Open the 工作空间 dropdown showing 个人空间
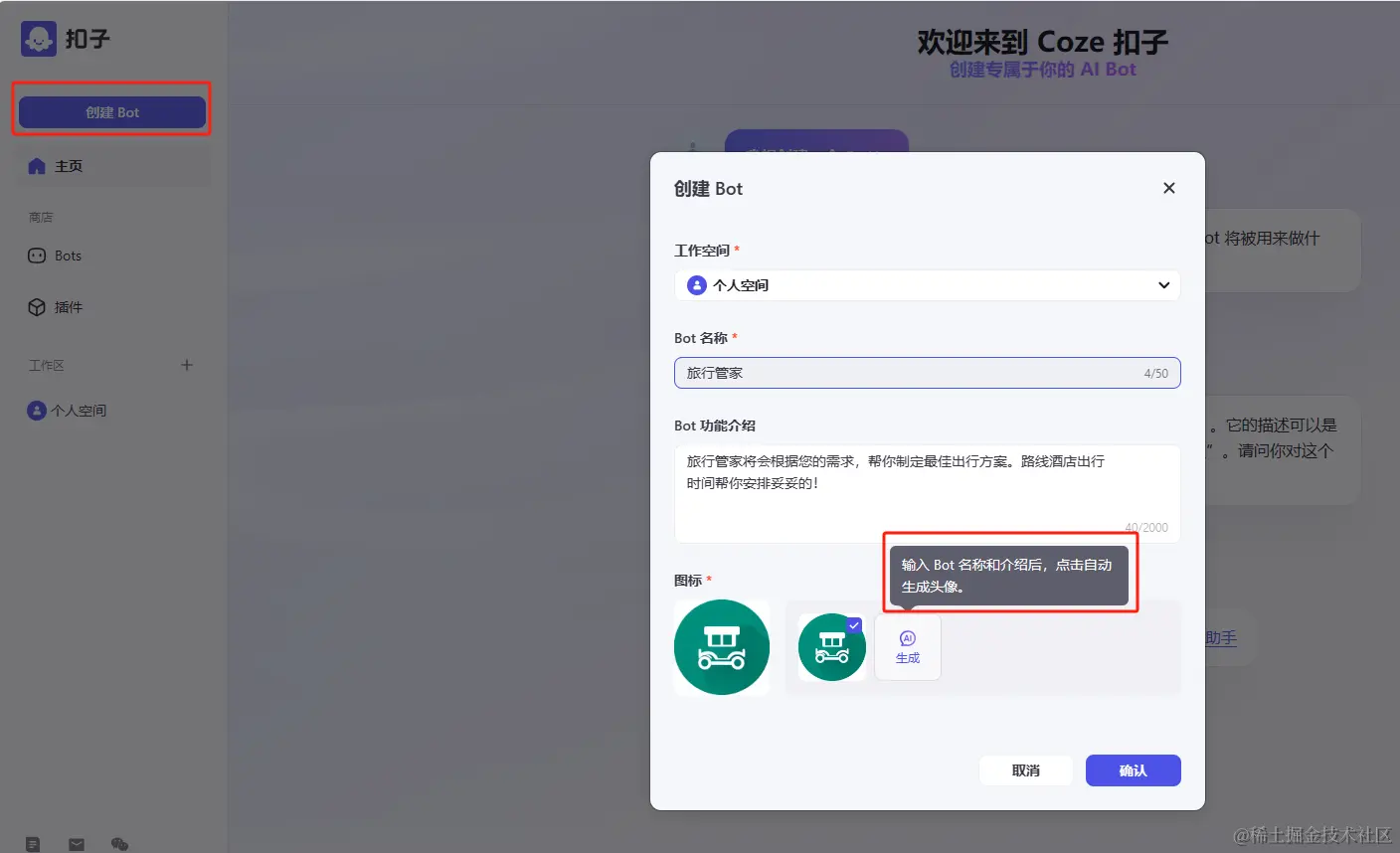The width and height of the screenshot is (1400, 853). (x=928, y=285)
